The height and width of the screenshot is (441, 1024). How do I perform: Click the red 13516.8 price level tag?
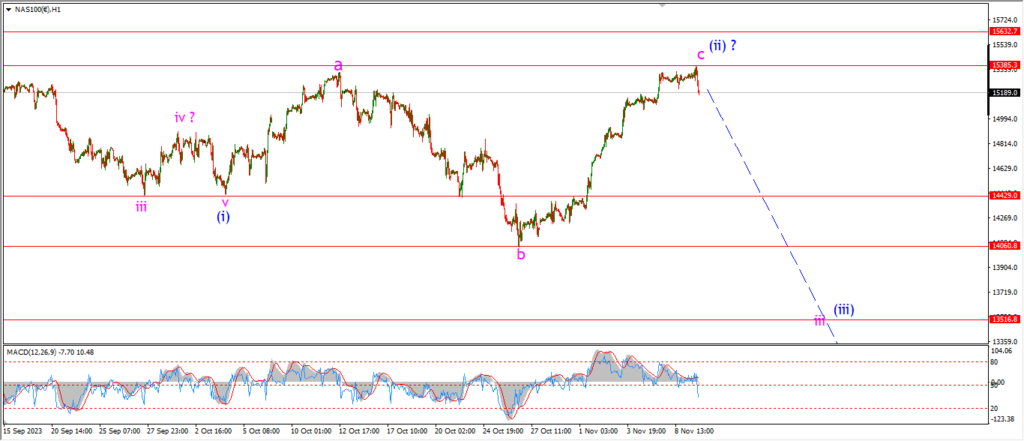click(1003, 319)
